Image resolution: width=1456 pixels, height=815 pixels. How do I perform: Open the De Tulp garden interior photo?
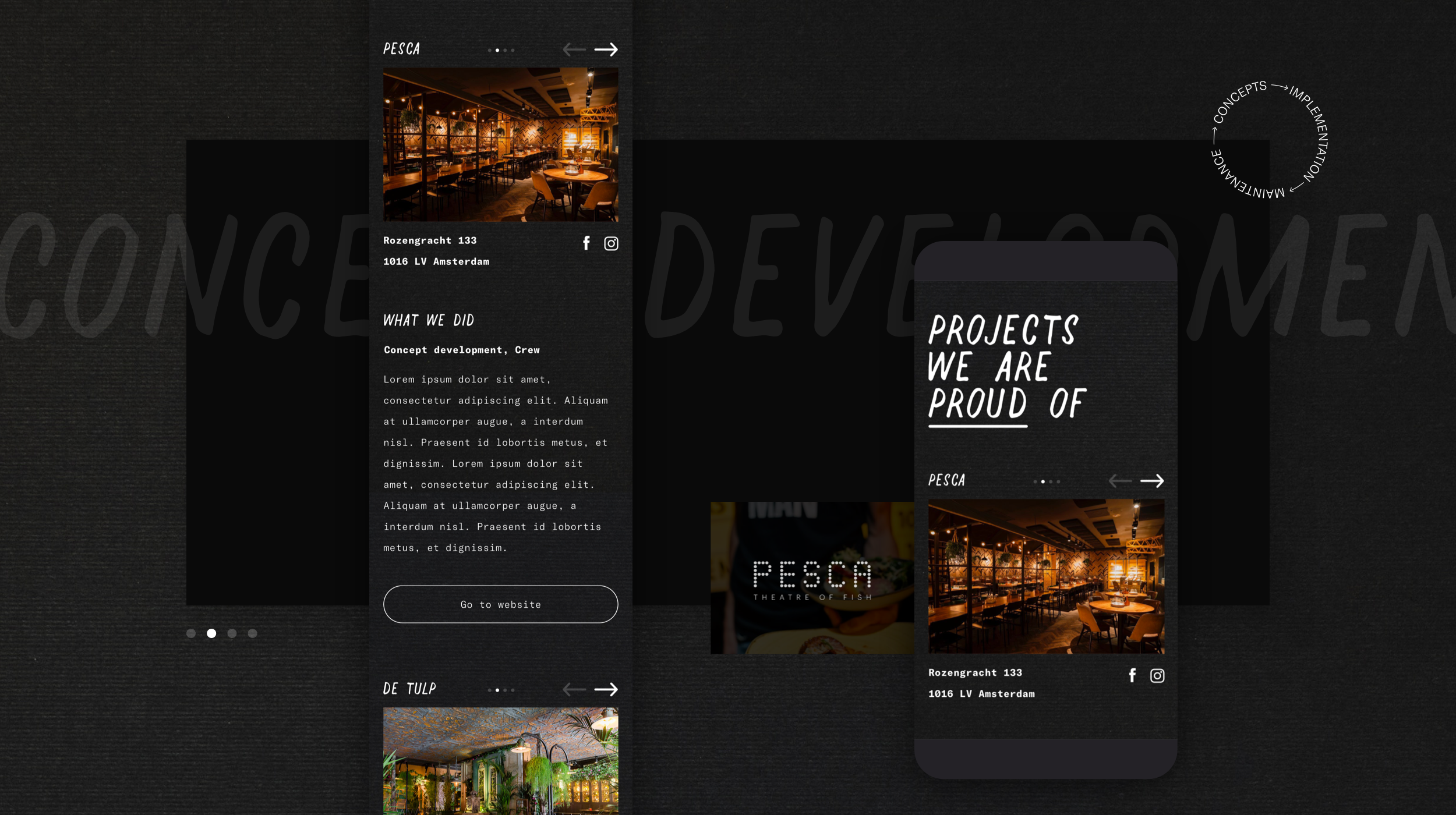pos(501,761)
